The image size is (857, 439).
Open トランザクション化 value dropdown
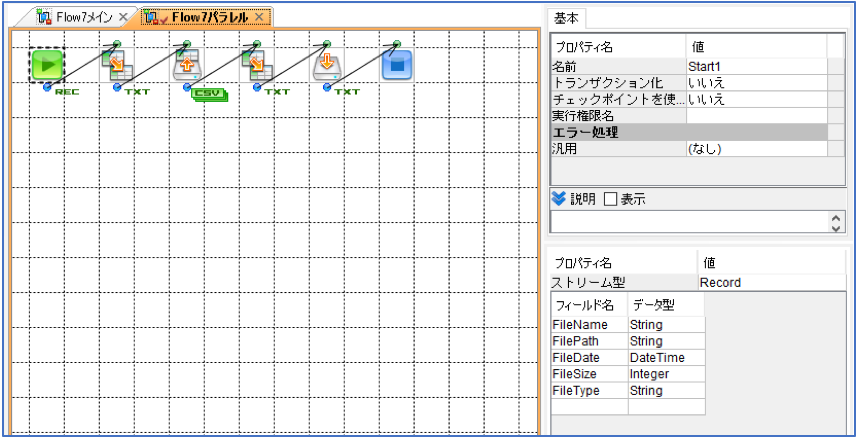757,83
